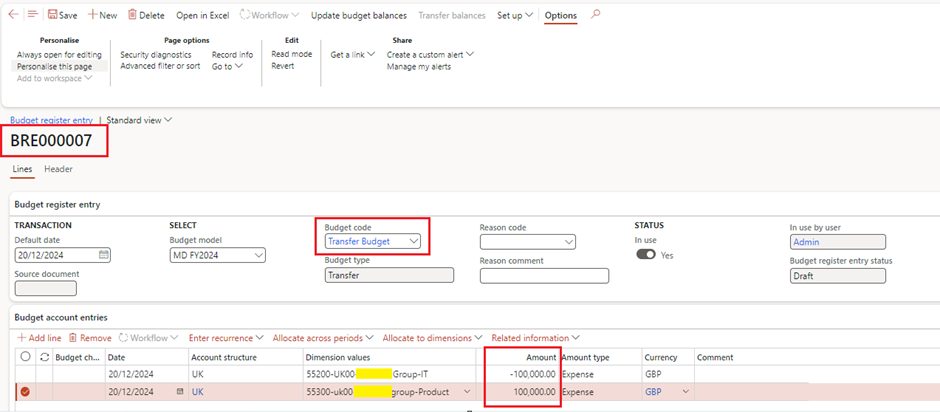The height and width of the screenshot is (412, 940).
Task: Select the Options tab
Action: point(561,16)
